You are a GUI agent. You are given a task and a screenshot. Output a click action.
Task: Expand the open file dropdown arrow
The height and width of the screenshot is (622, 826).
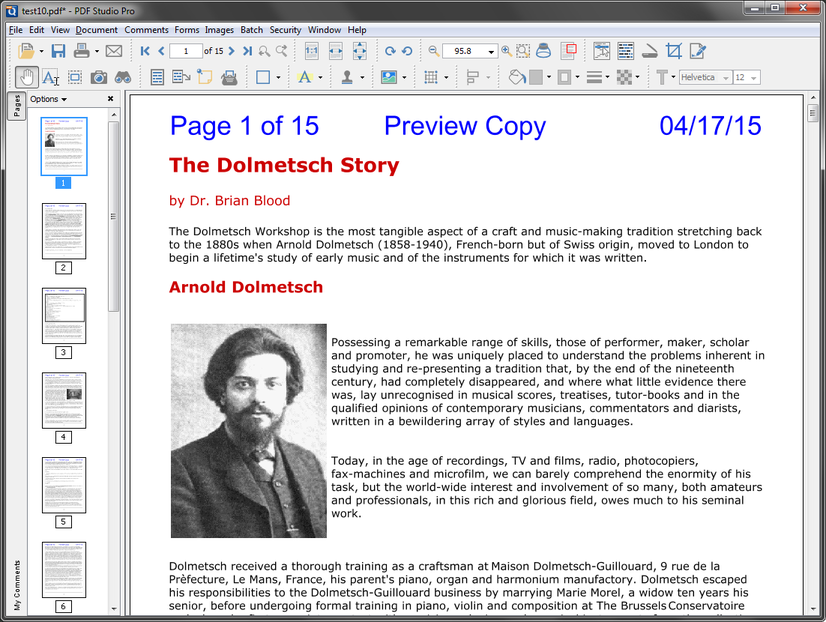[x=41, y=52]
